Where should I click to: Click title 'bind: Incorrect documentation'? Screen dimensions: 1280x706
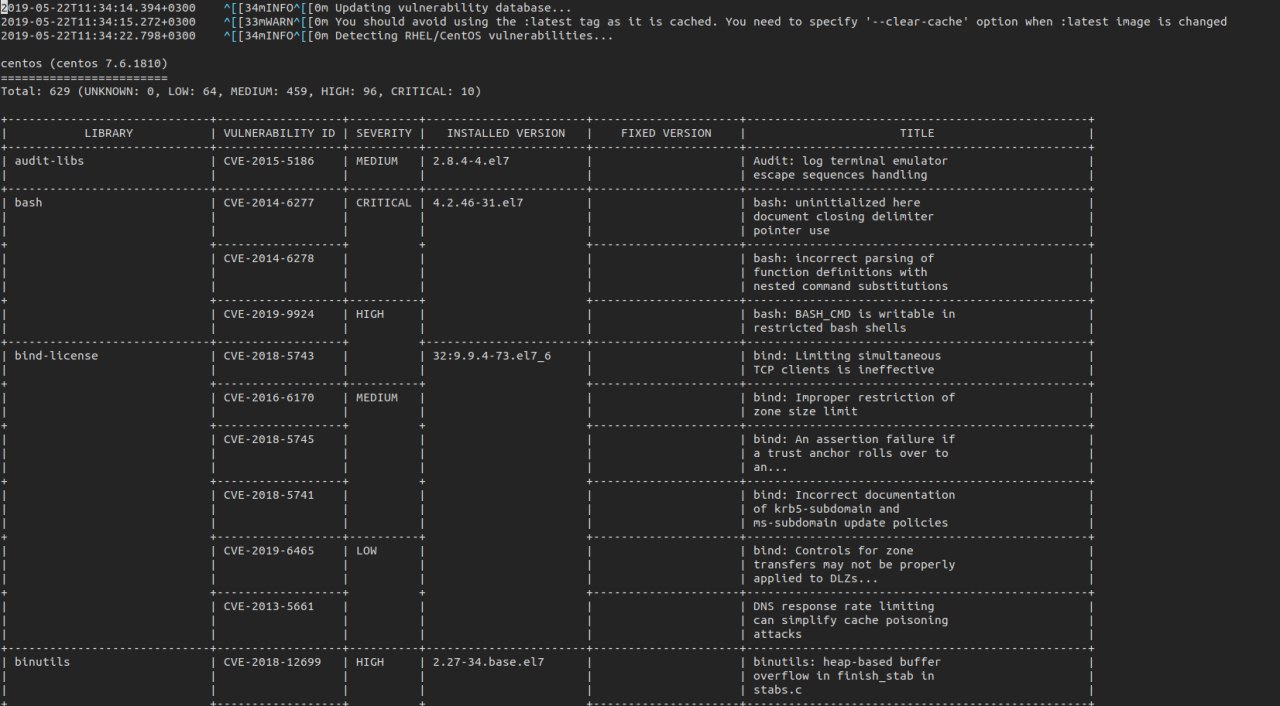[854, 495]
